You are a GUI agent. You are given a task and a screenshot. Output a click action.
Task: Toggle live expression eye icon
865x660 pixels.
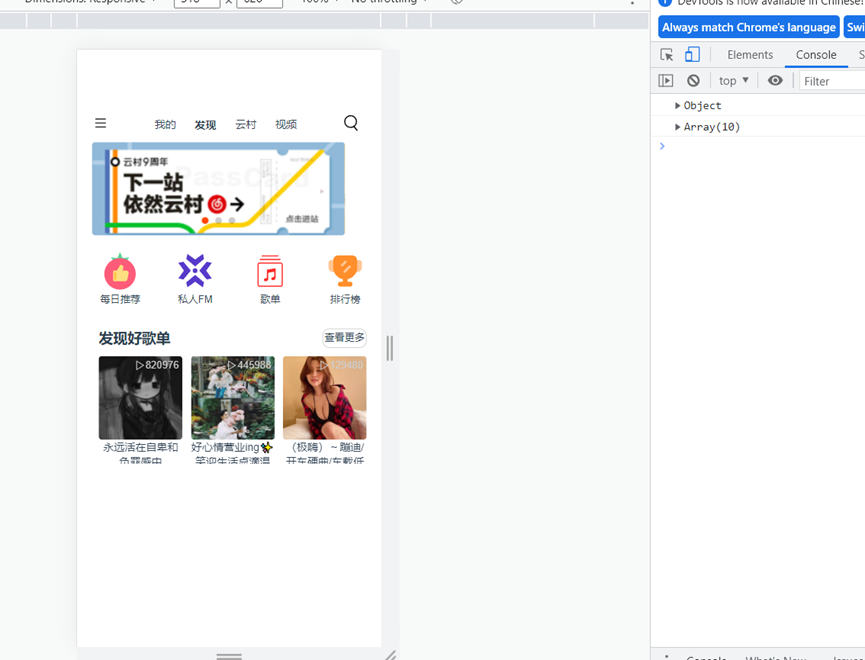point(775,81)
